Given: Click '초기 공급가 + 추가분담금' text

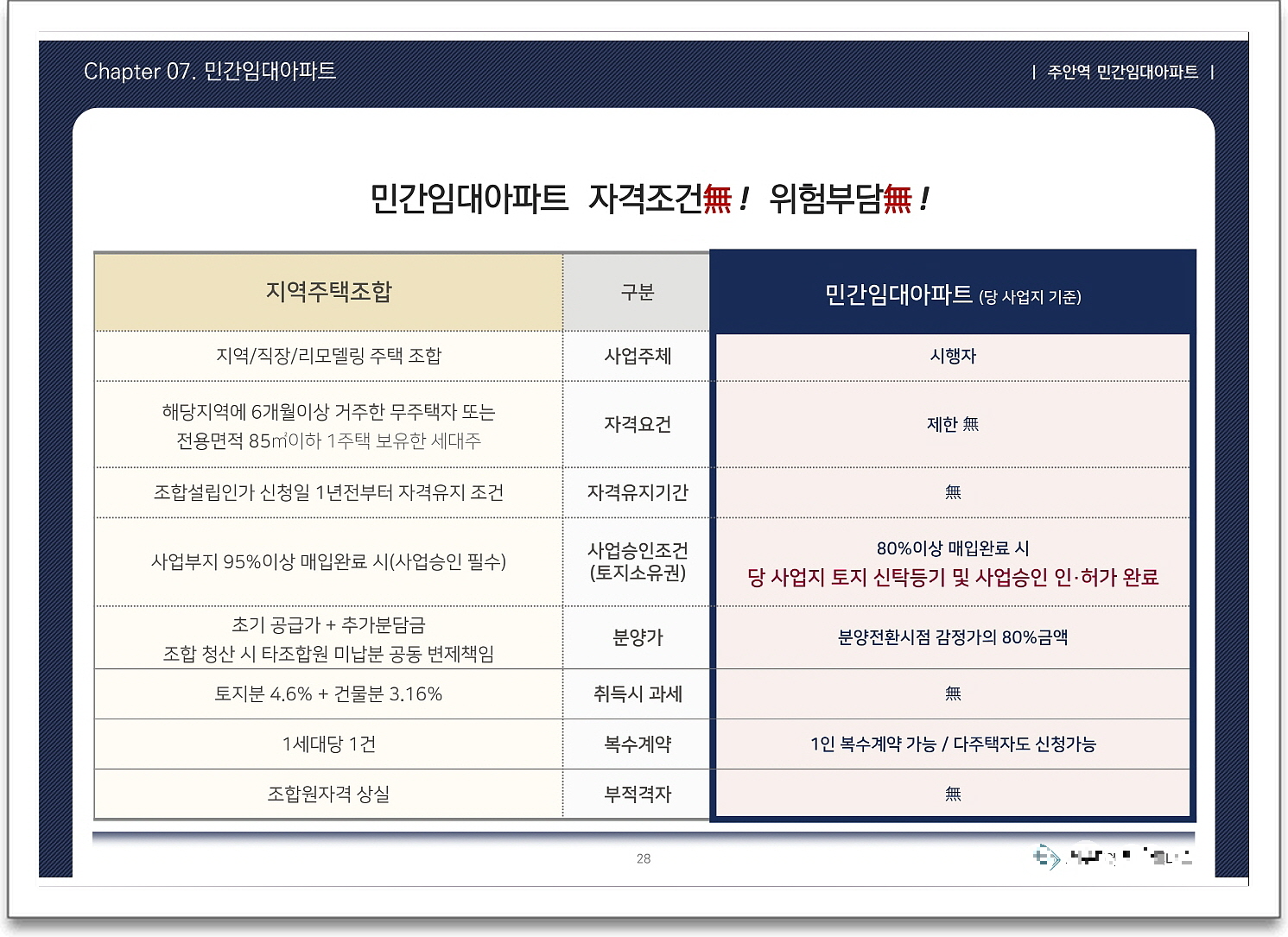Looking at the screenshot, I should [x=328, y=624].
